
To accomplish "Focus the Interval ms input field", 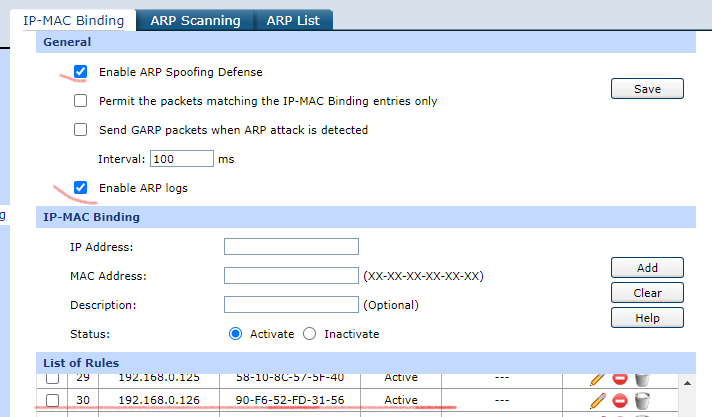I will click(182, 159).
